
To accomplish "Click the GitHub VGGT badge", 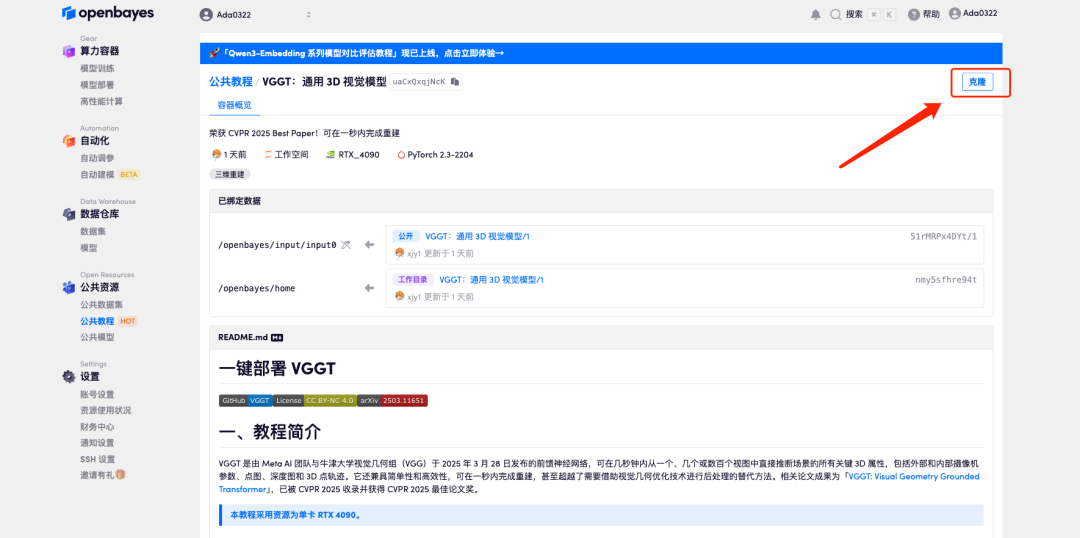I will point(245,400).
